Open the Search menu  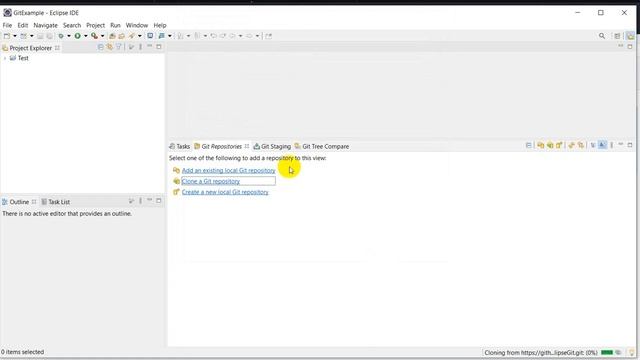coord(72,25)
